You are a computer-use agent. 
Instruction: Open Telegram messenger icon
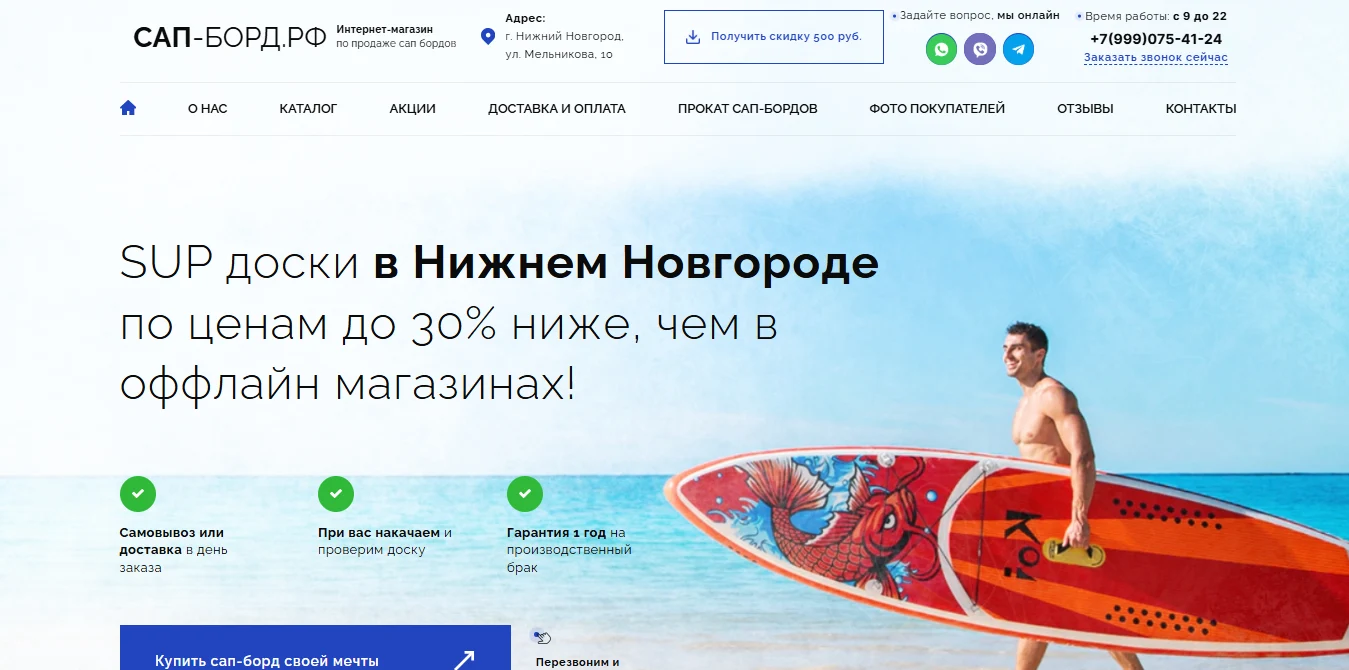pyautogui.click(x=1018, y=49)
